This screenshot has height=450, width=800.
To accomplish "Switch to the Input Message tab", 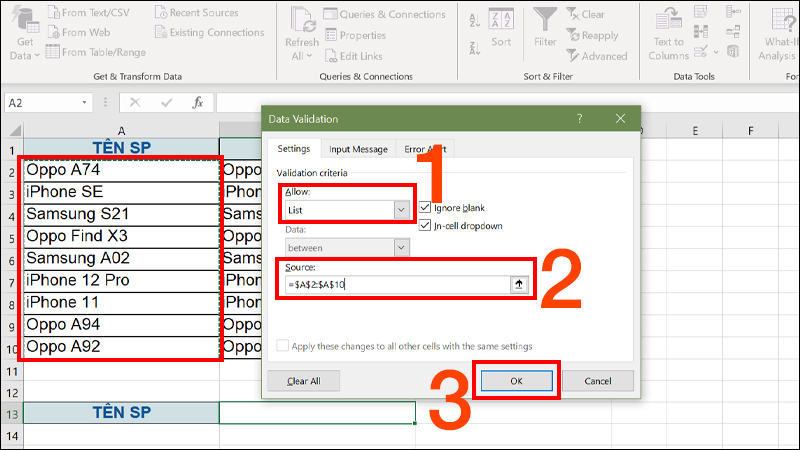I will click(x=358, y=149).
